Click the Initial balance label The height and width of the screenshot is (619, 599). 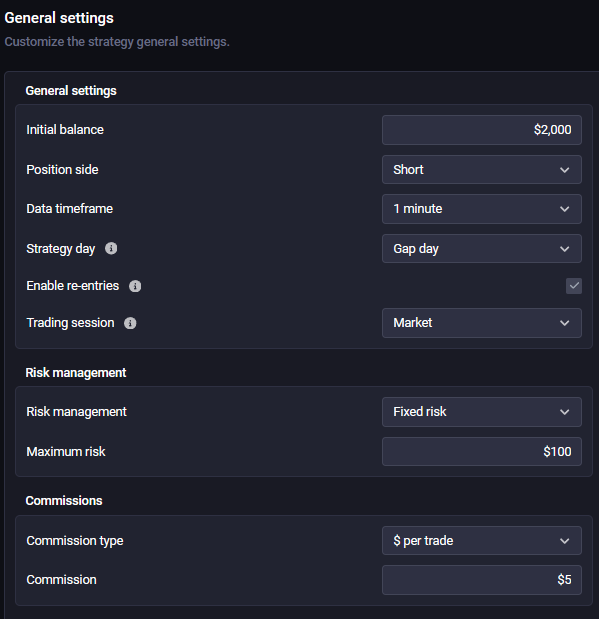(x=65, y=130)
